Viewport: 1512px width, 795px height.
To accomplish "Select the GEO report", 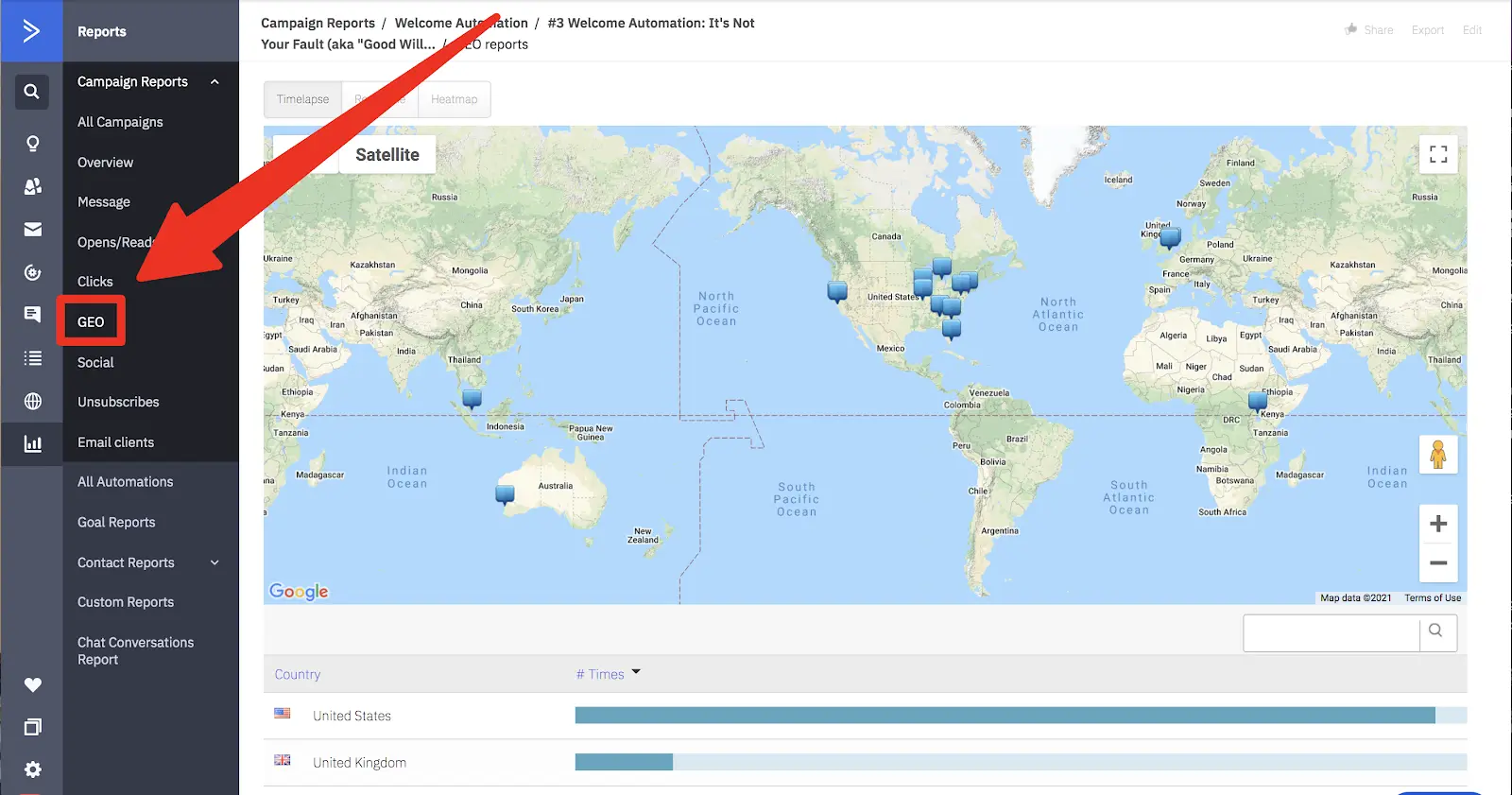I will (x=91, y=322).
